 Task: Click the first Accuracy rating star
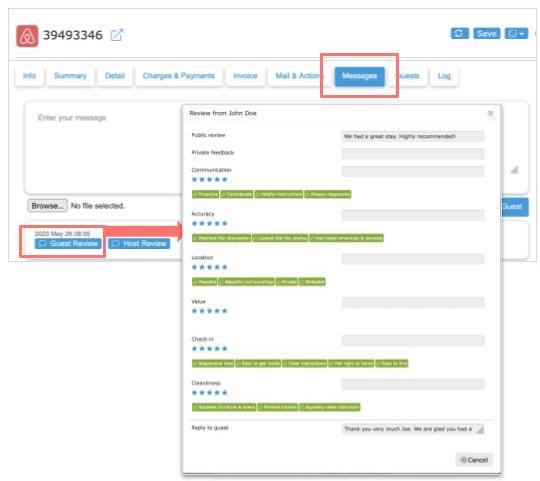coord(195,223)
